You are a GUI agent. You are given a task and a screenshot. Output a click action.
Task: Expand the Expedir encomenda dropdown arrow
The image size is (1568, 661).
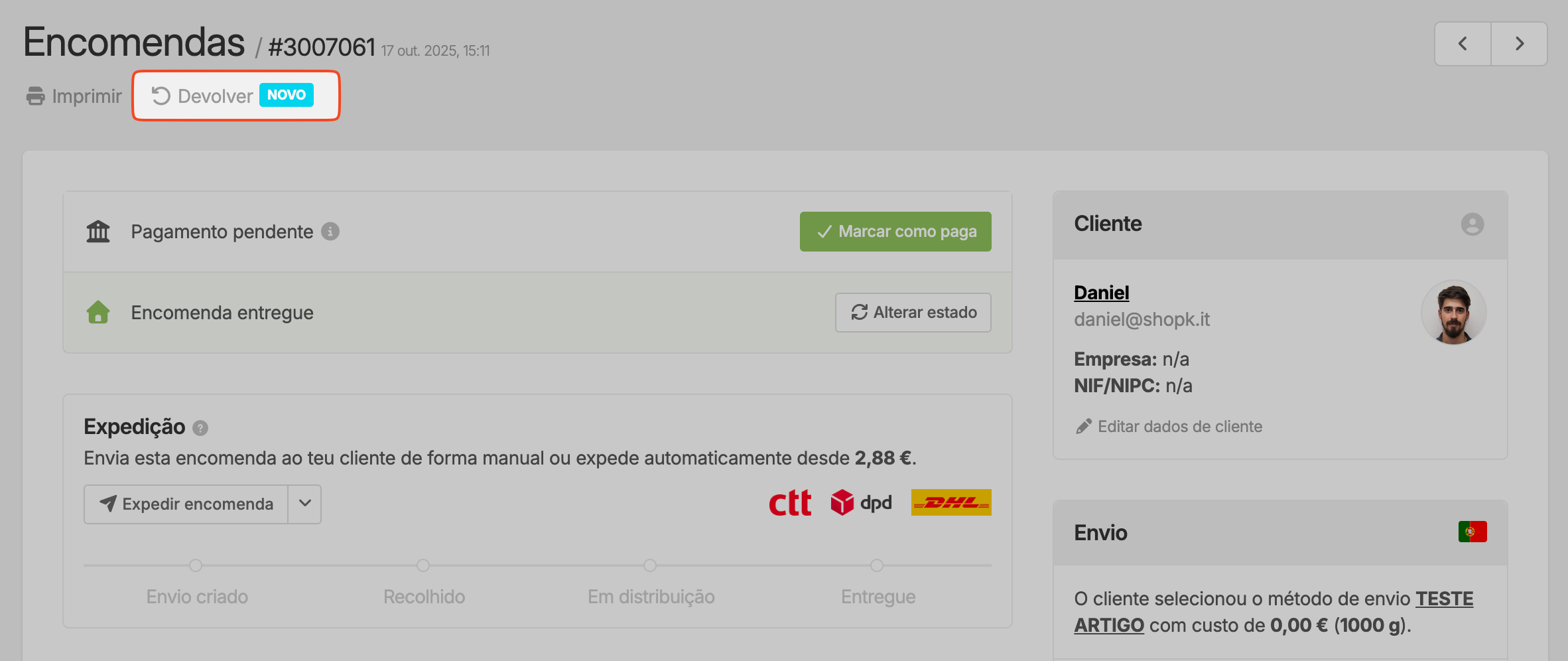click(305, 504)
